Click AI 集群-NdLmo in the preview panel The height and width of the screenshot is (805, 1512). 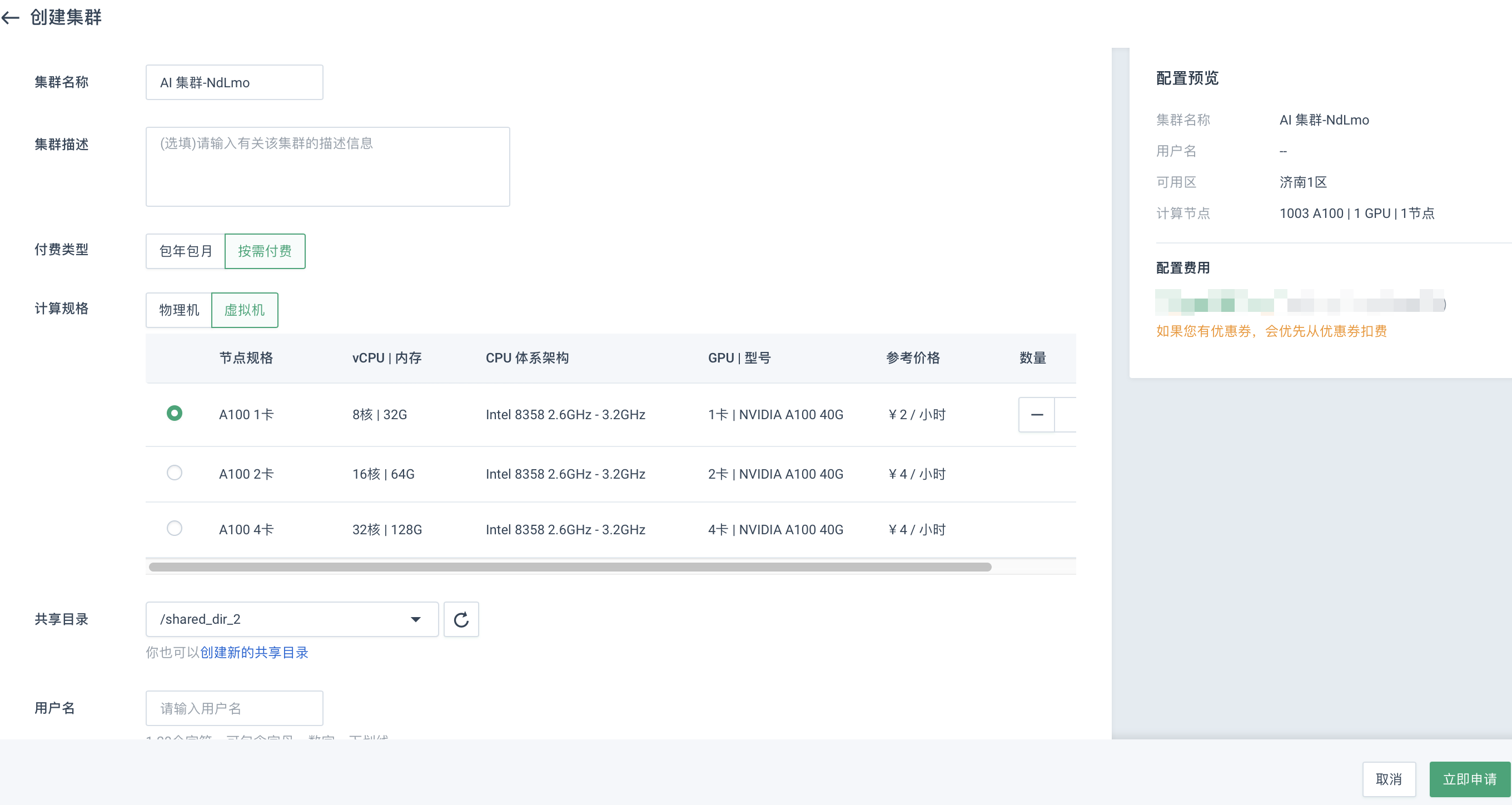point(1324,120)
